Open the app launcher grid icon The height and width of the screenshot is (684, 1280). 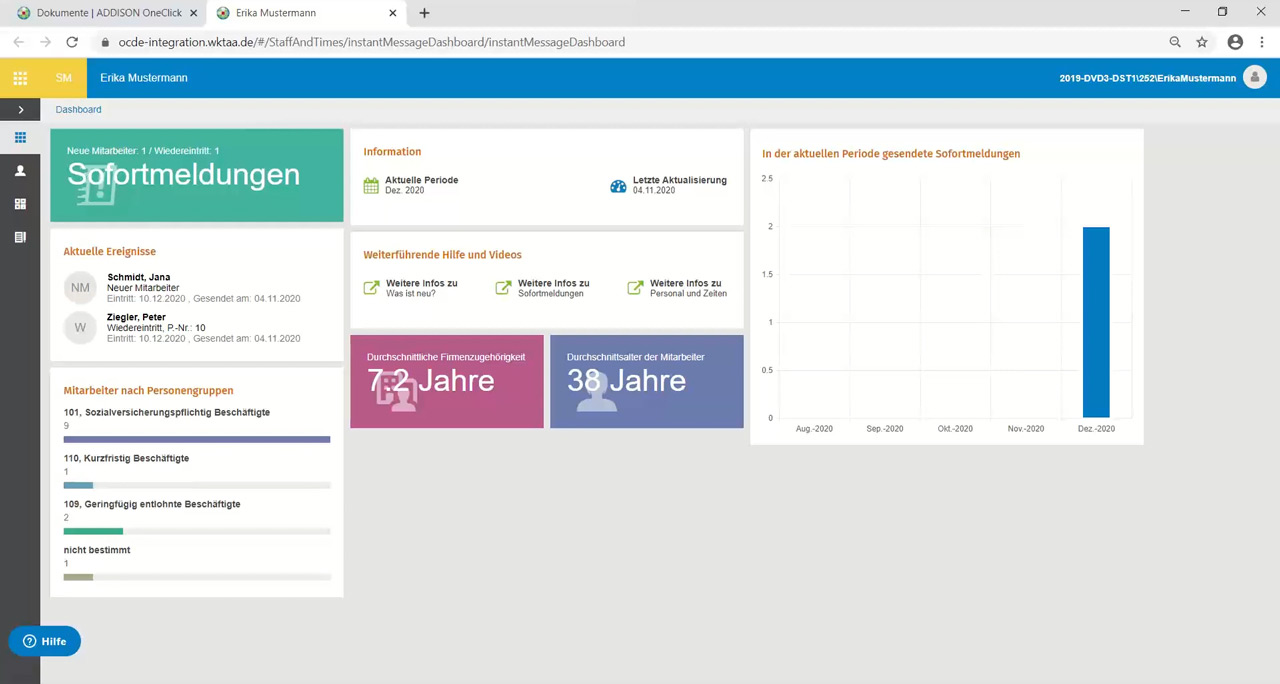[20, 78]
